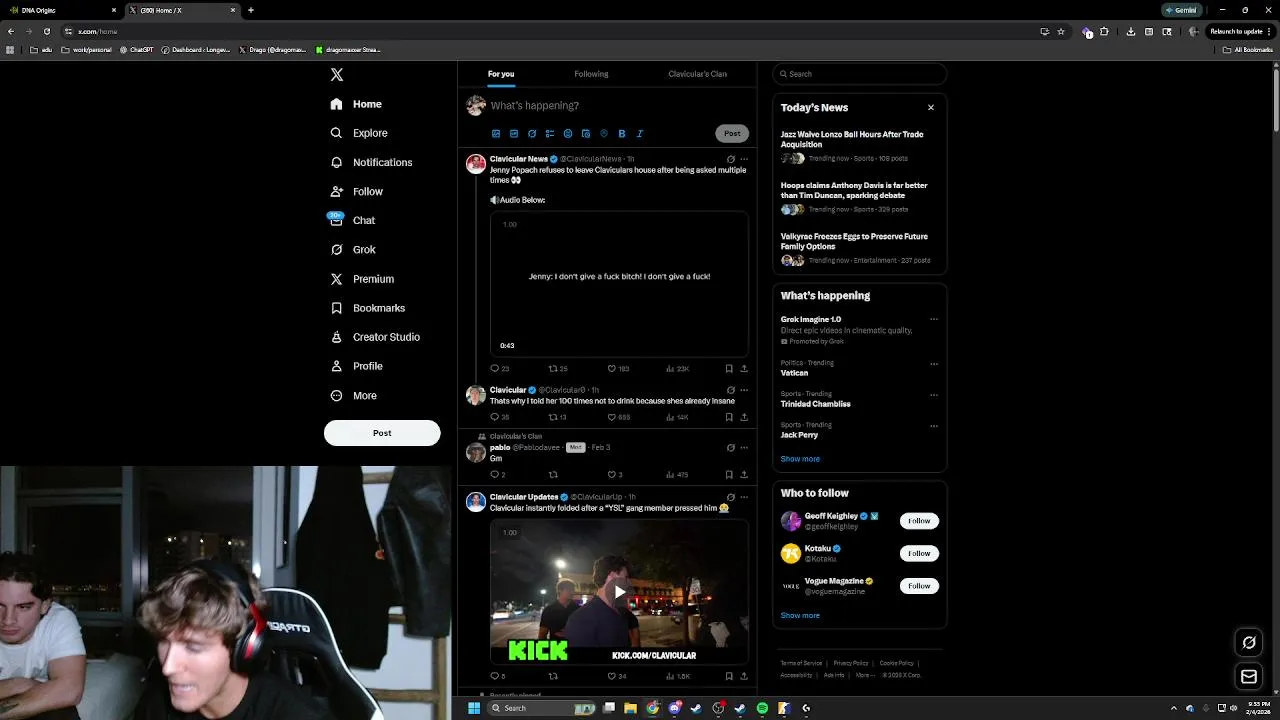
Task: Follow Geoff Keighley
Action: click(x=919, y=521)
